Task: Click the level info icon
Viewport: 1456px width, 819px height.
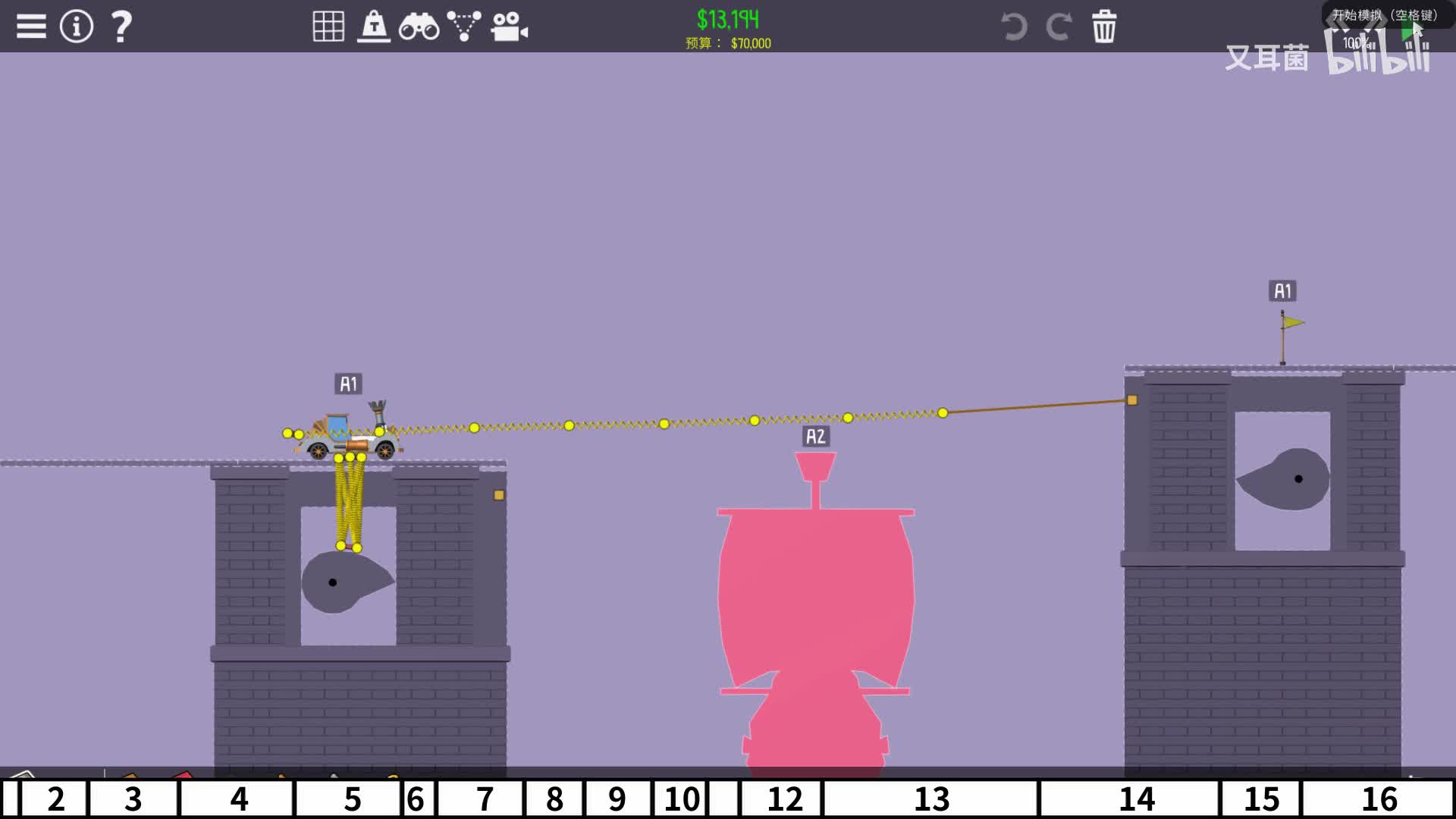Action: [77, 27]
